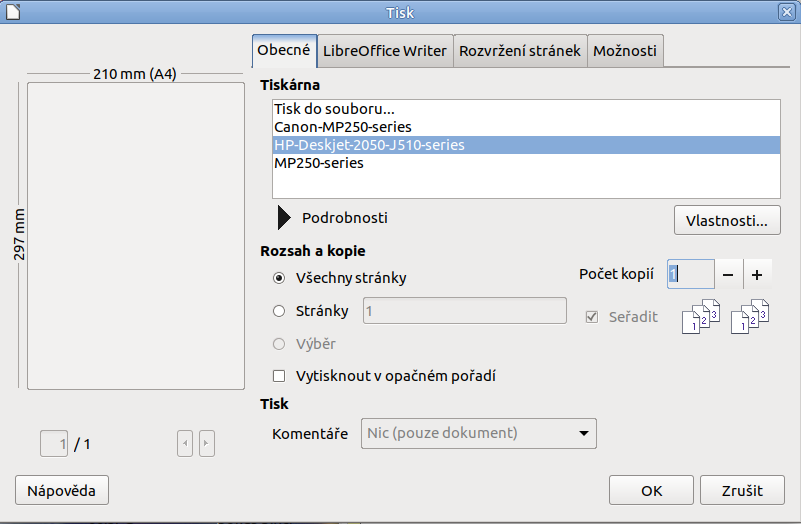Viewport: 801px width, 524px height.
Task: Go to previous preview page arrow
Action: pos(184,443)
